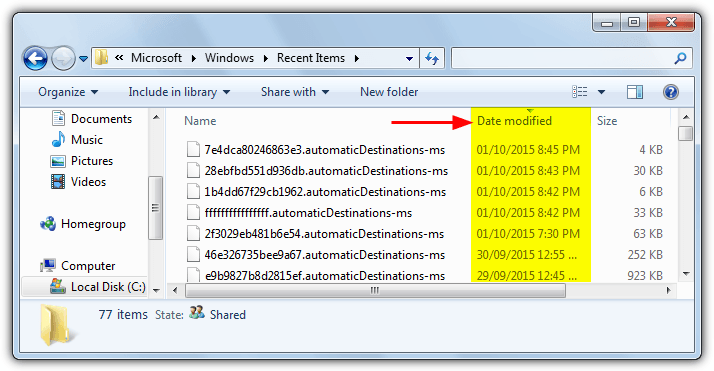Click file icon of 2f3029eb481b6e54 row
The image size is (714, 371).
[x=194, y=233]
